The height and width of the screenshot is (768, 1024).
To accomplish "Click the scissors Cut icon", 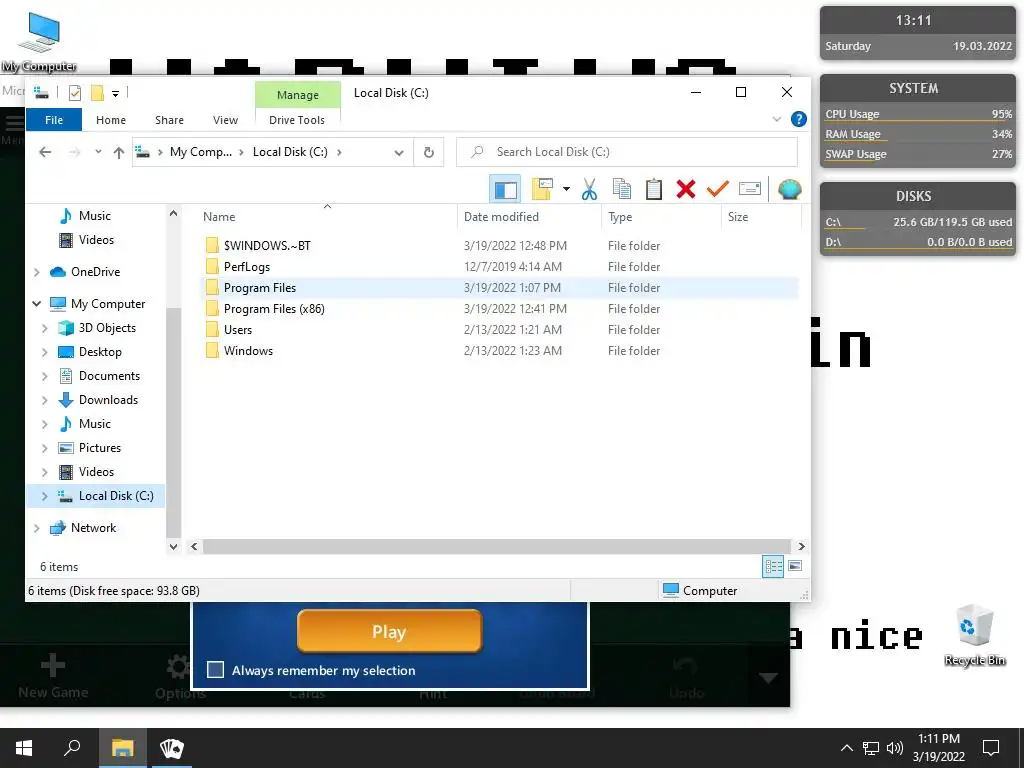I will (x=589, y=189).
